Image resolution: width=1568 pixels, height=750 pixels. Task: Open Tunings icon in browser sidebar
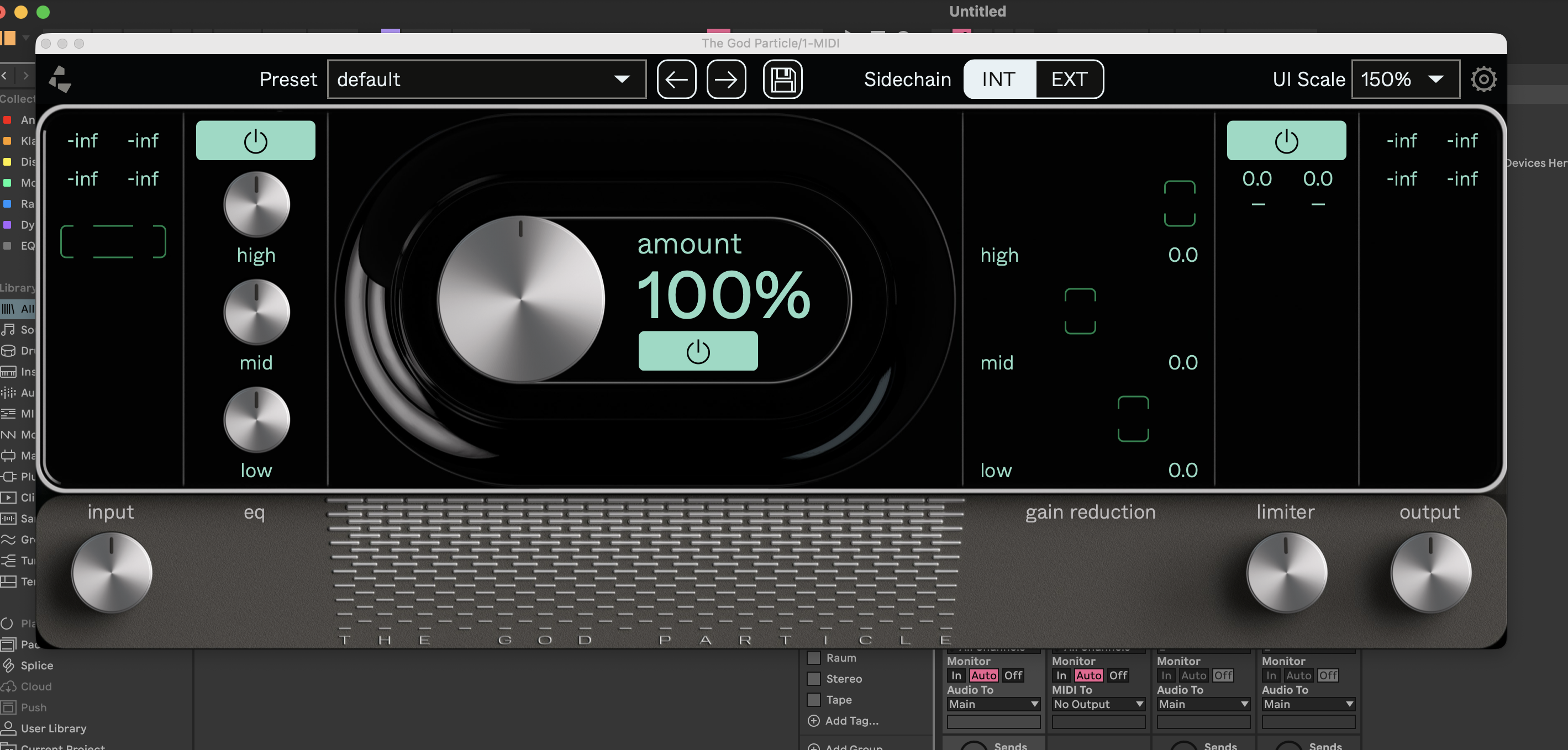coord(8,560)
